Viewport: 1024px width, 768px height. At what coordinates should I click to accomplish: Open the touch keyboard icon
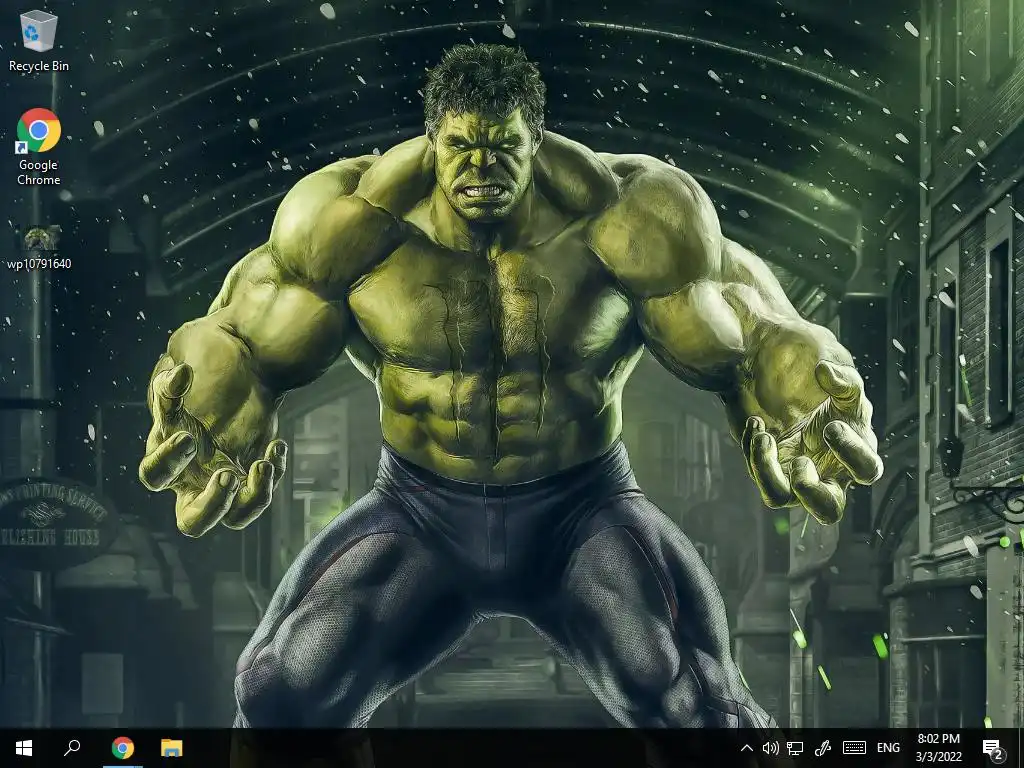point(854,748)
